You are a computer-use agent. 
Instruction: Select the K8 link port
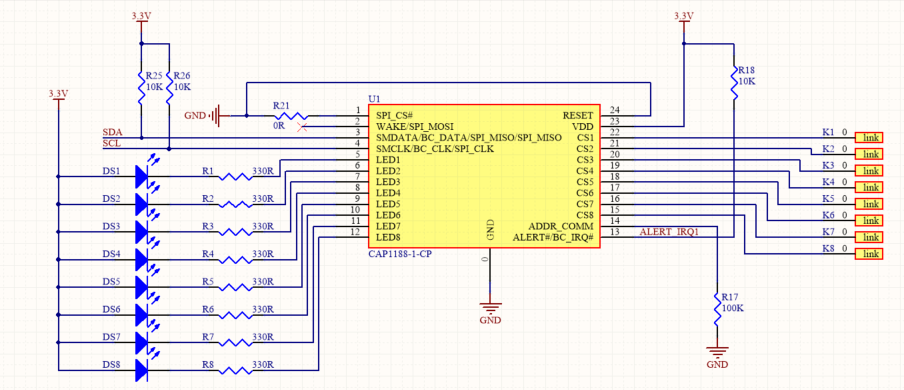(x=869, y=253)
